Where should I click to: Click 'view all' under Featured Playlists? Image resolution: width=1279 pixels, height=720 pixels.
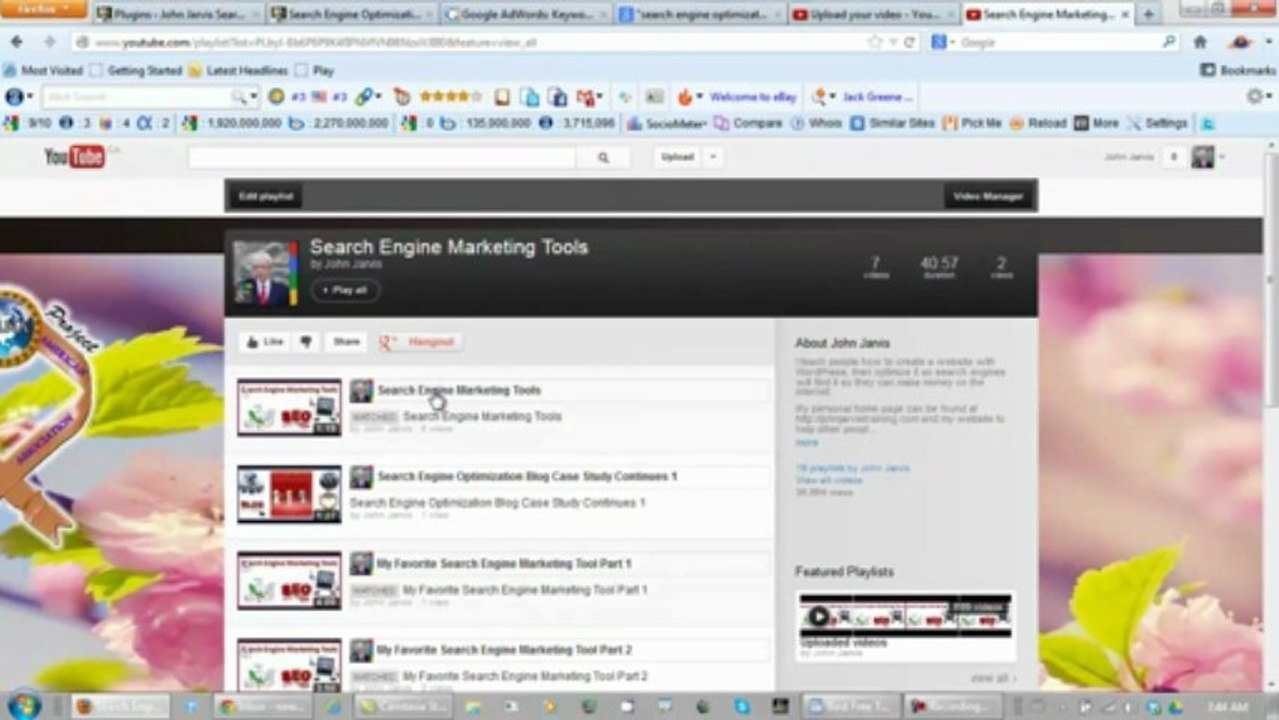[993, 678]
